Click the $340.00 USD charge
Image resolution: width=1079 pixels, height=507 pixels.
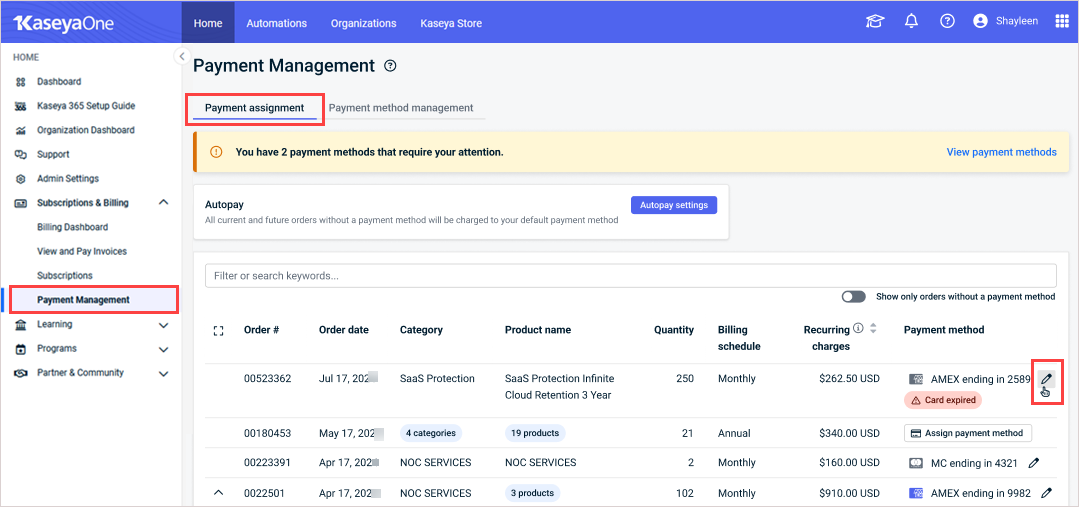849,433
